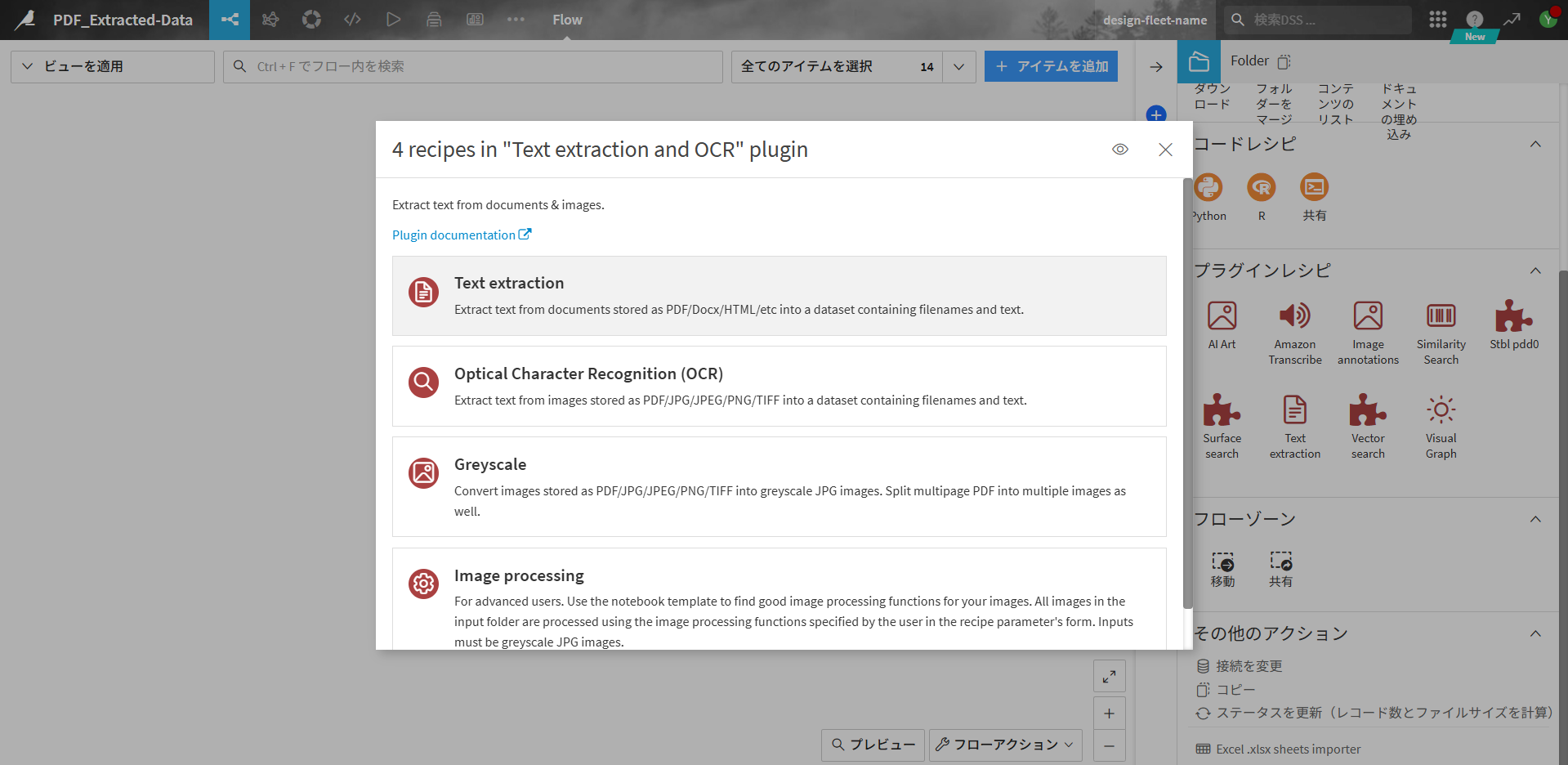Collapse the フローゾーン section
Screen dimensions: 1568x765
pos(1535,519)
